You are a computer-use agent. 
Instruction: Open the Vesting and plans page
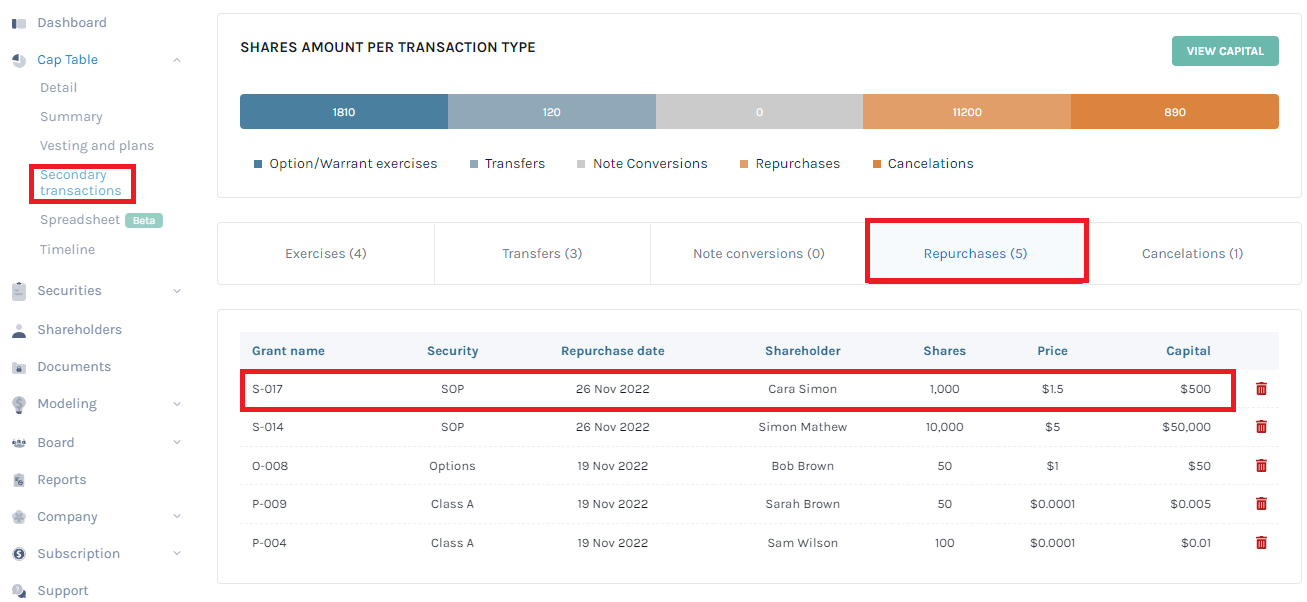pos(96,145)
